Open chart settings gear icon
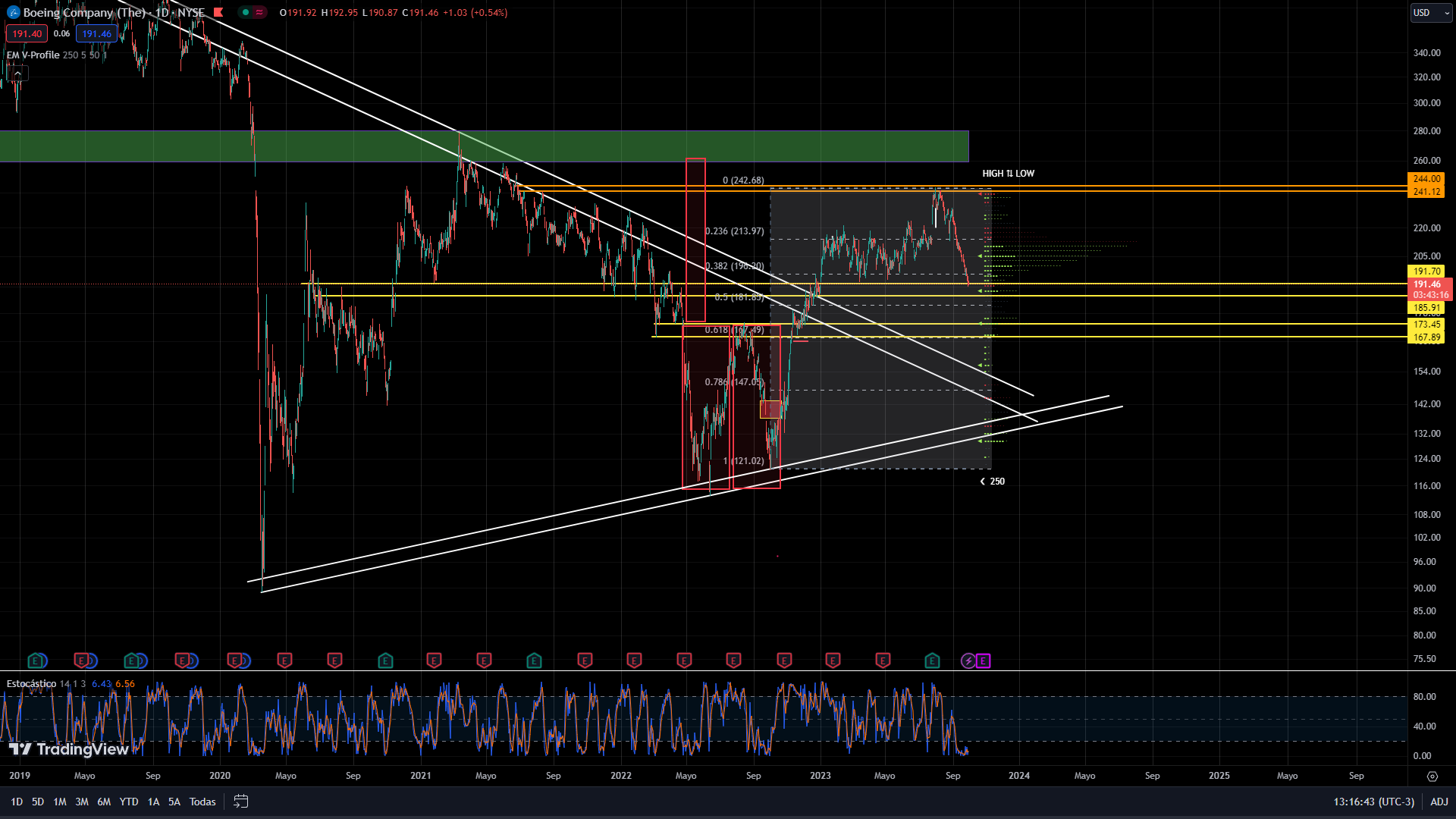The width and height of the screenshot is (1456, 819). [x=1432, y=776]
